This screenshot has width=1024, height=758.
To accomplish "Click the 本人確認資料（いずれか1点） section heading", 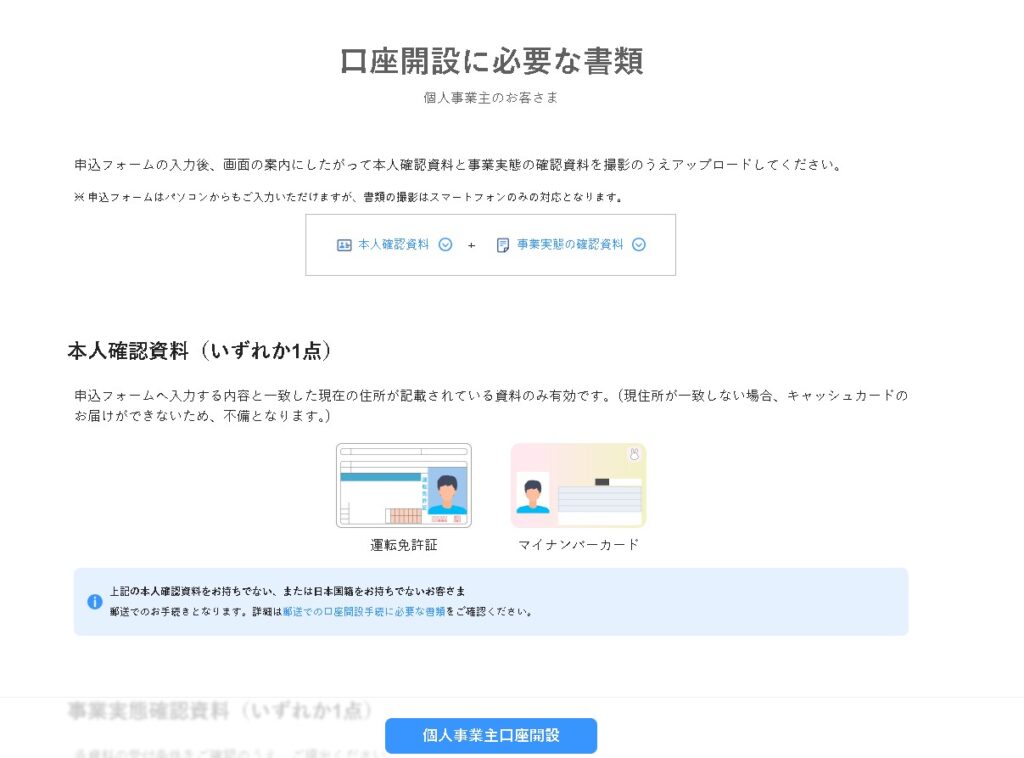I will (x=199, y=351).
